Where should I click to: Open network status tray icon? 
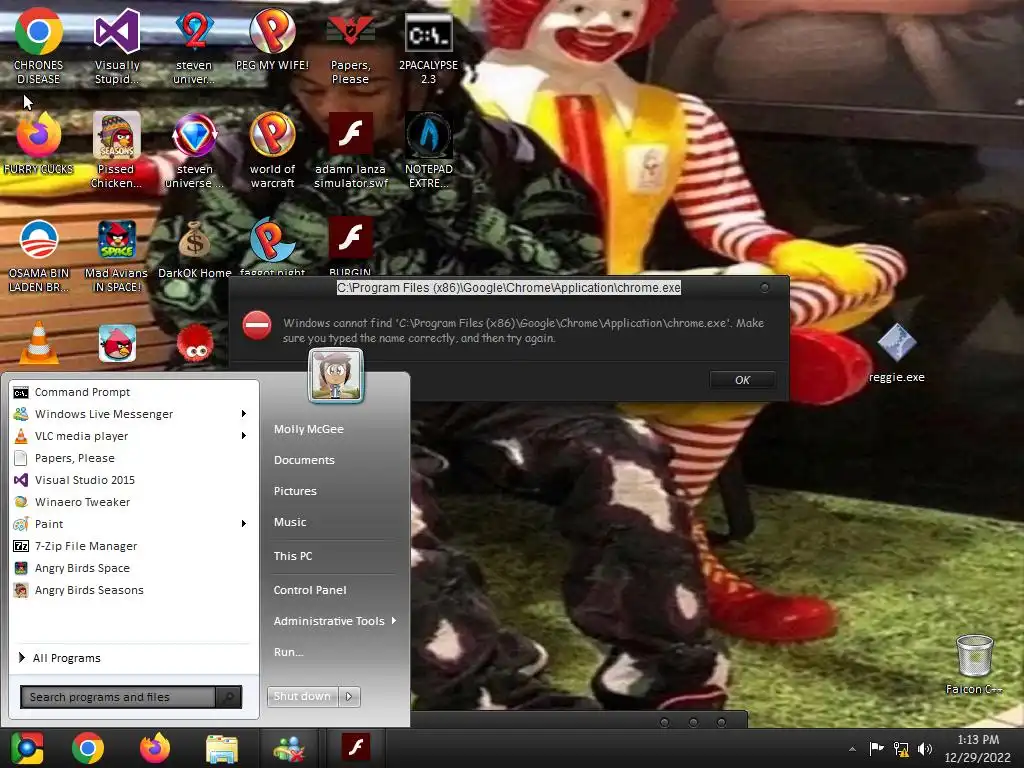click(901, 748)
